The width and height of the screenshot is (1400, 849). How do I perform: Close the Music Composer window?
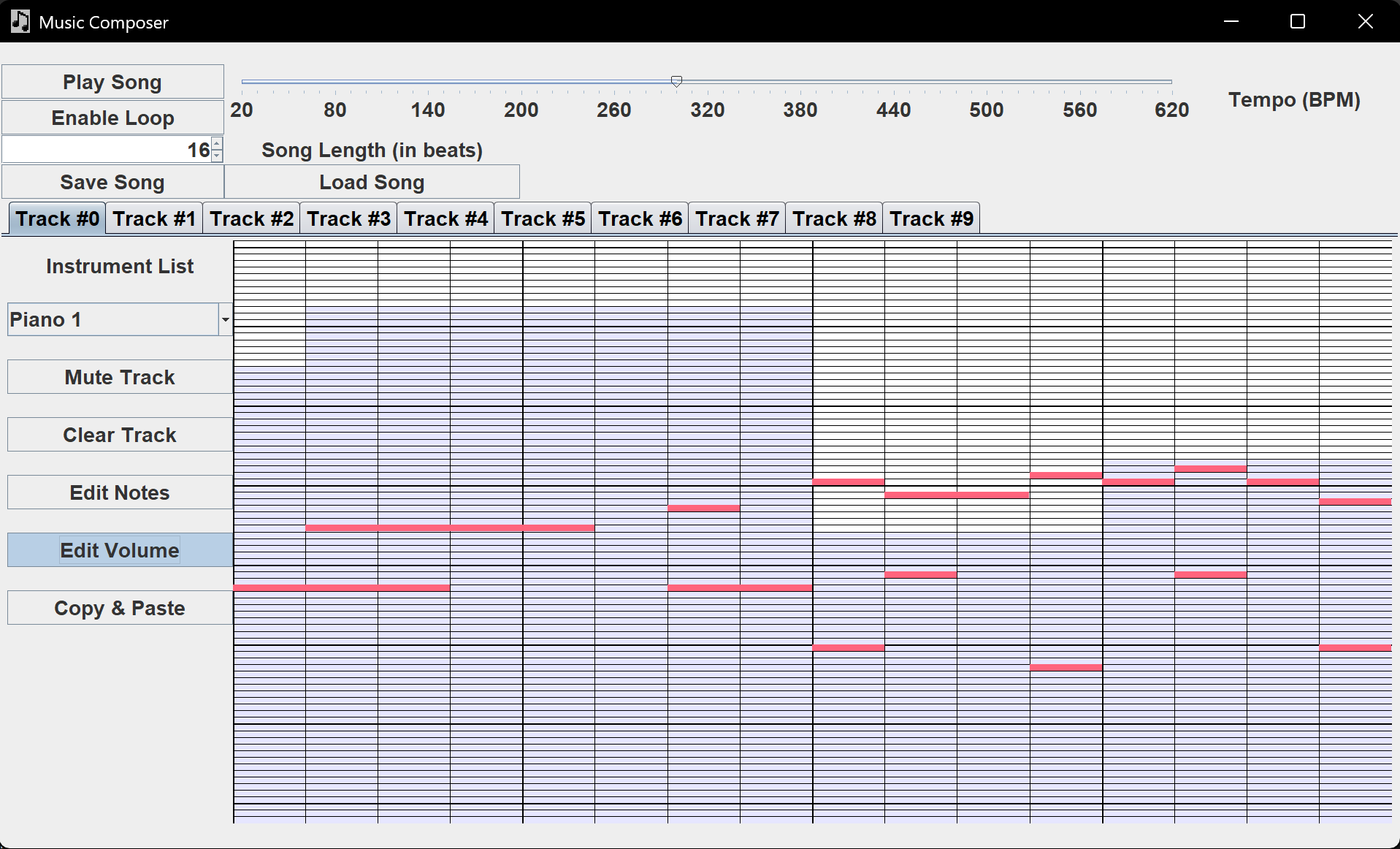(1365, 21)
